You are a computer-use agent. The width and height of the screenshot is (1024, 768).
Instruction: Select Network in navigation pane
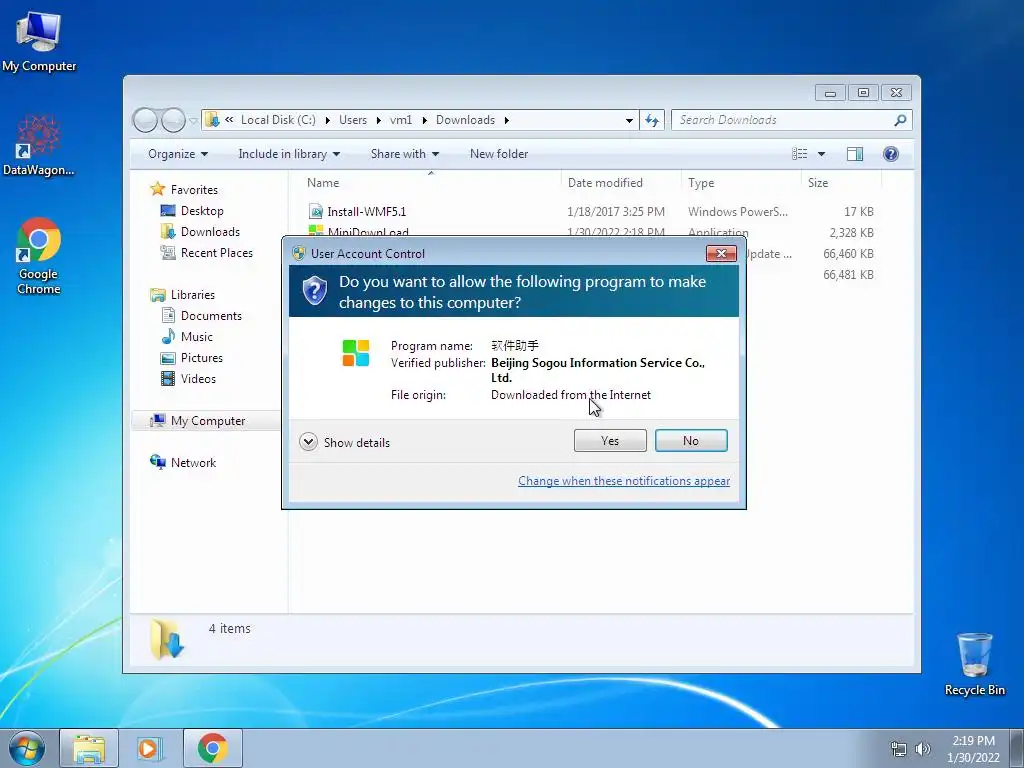point(193,462)
